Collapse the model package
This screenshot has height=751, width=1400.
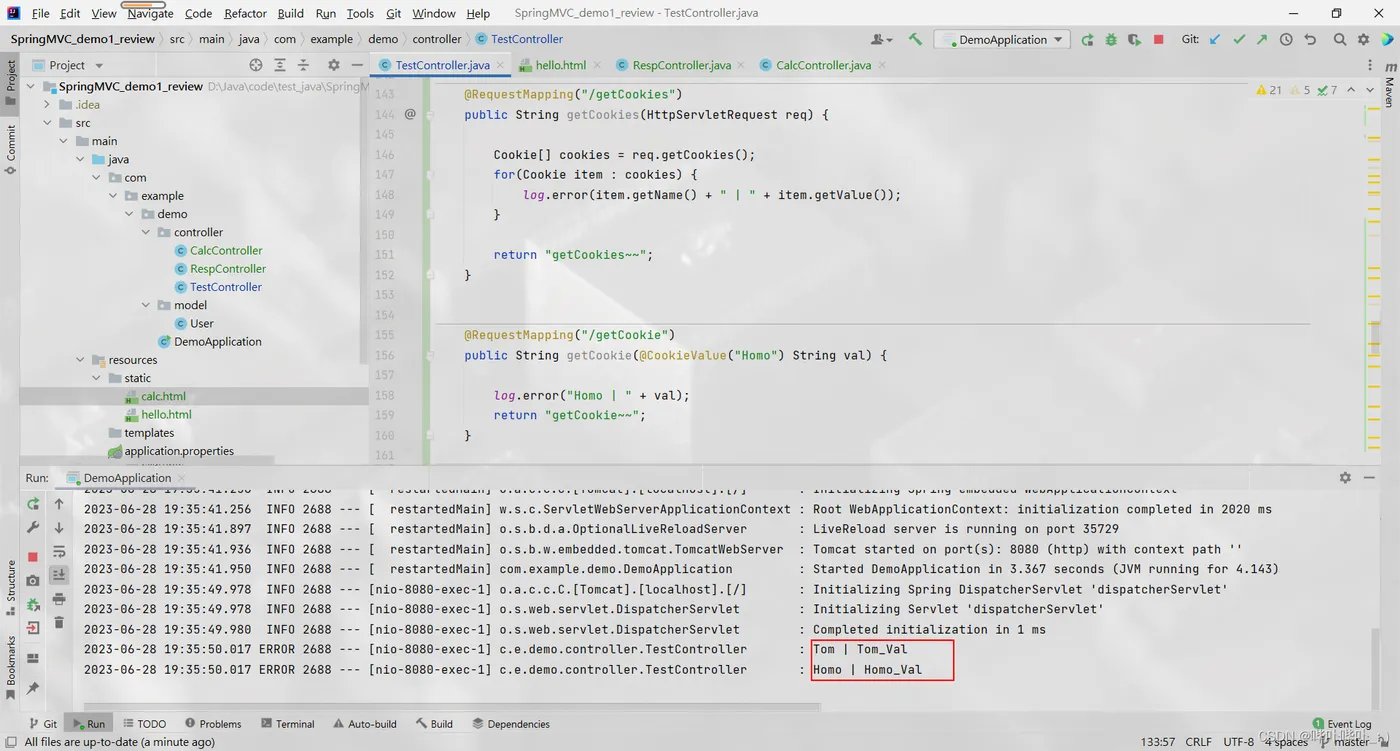click(x=146, y=305)
